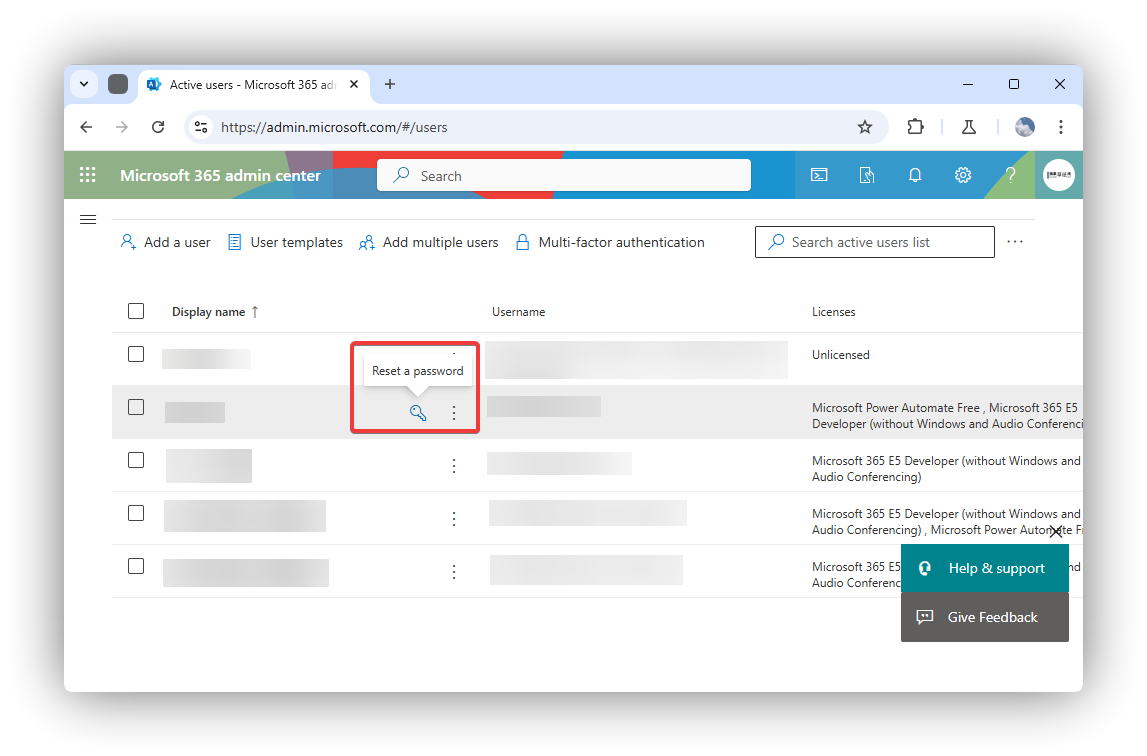The image size is (1147, 756).
Task: Click Add multiple users
Action: [x=429, y=242]
